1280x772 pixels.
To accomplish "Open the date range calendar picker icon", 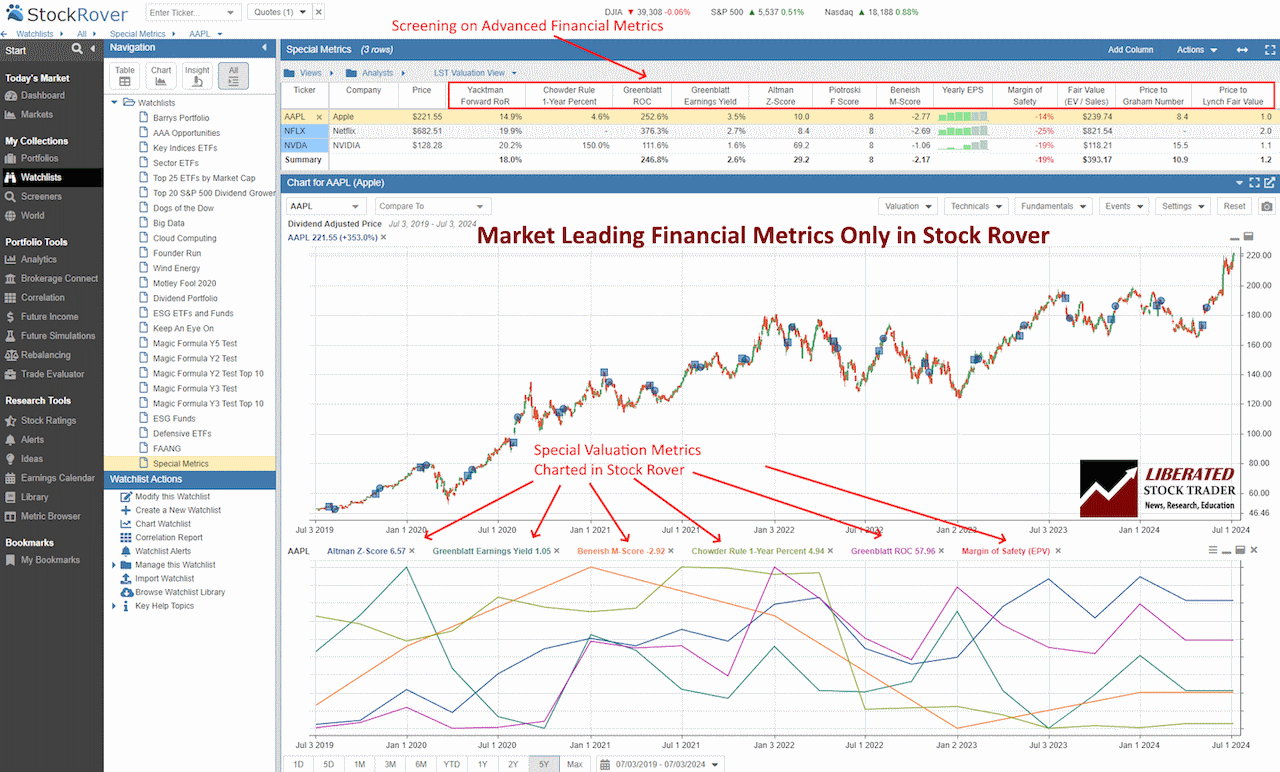I will click(604, 765).
